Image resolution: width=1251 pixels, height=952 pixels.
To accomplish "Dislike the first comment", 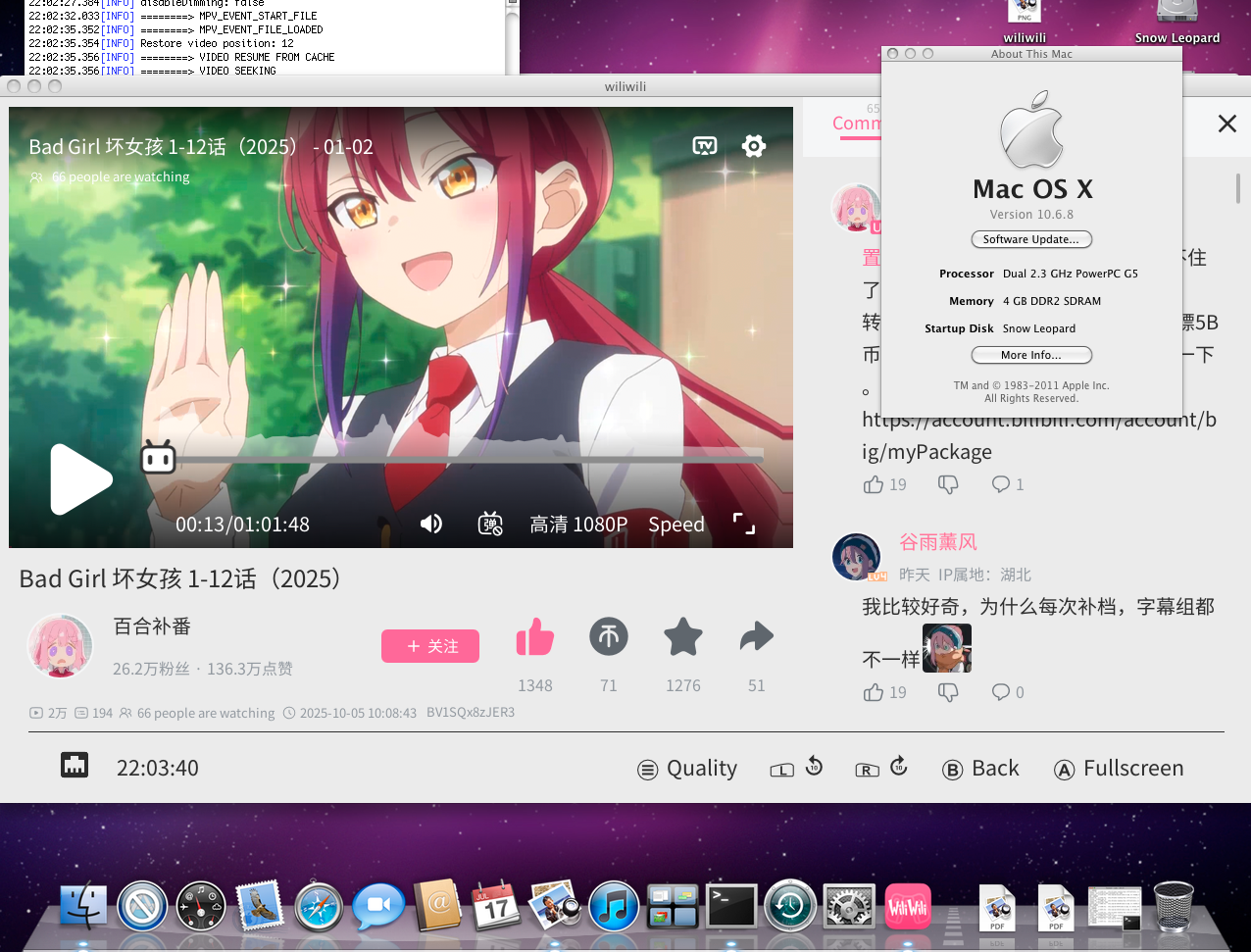I will pyautogui.click(x=948, y=484).
